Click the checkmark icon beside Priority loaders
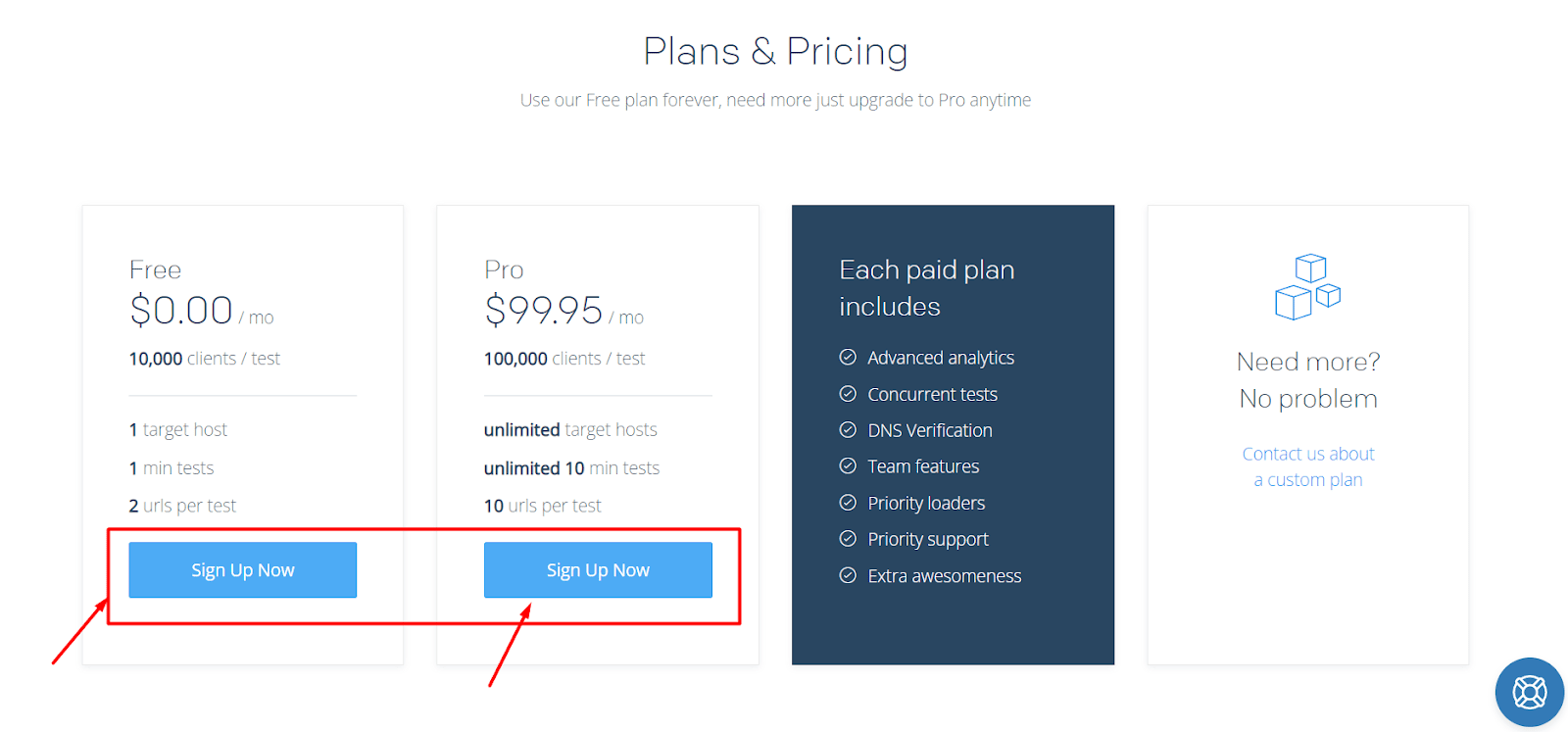Viewport: 1568px width, 732px height. click(x=848, y=503)
